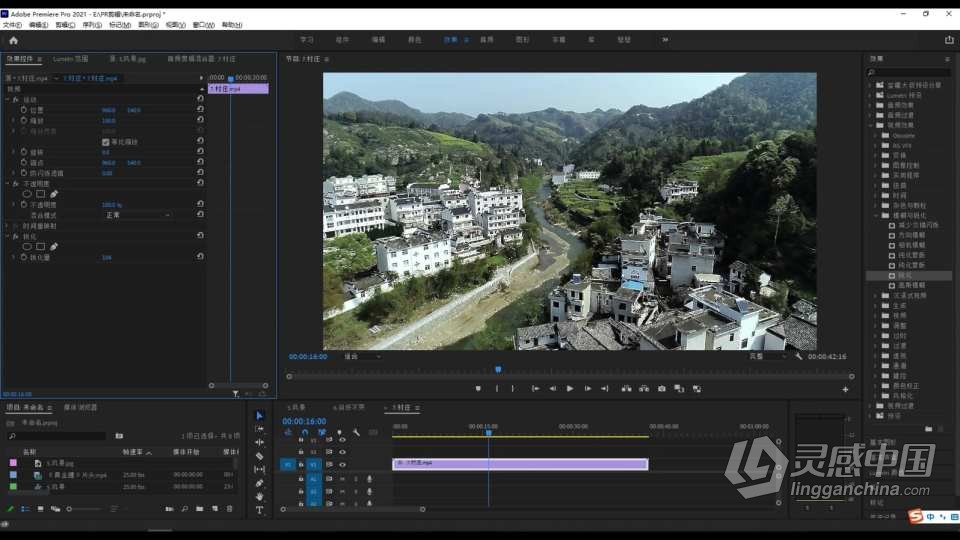Click Export Frame camera icon

(x=661, y=389)
